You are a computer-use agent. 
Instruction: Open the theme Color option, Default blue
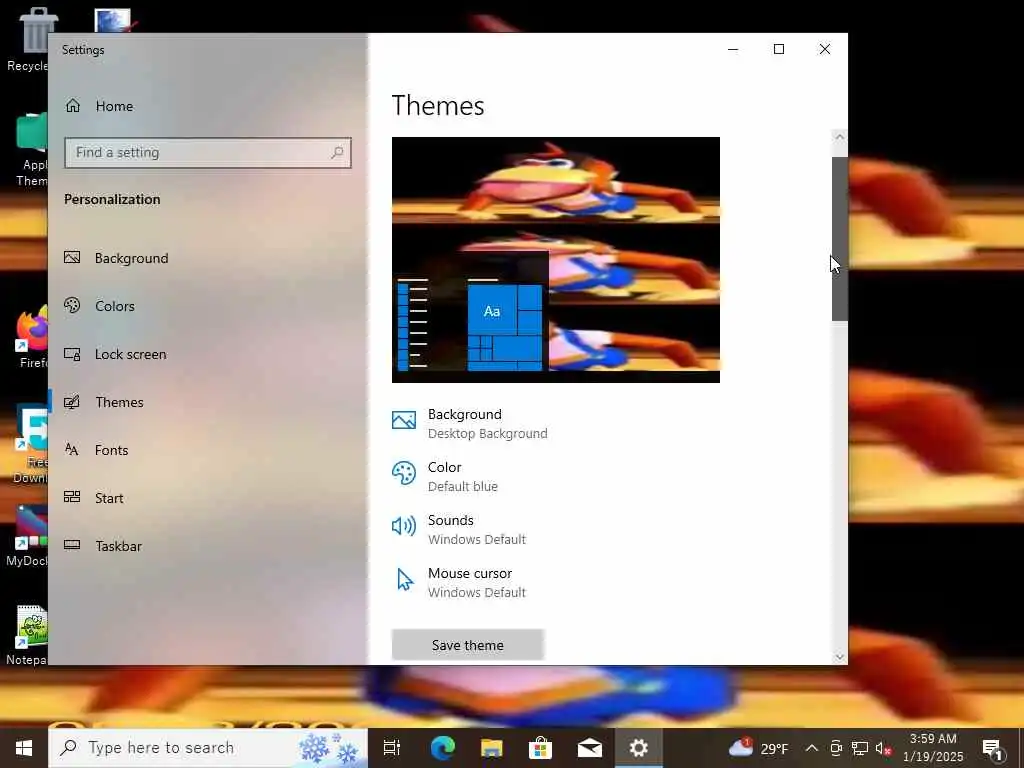[x=445, y=477]
